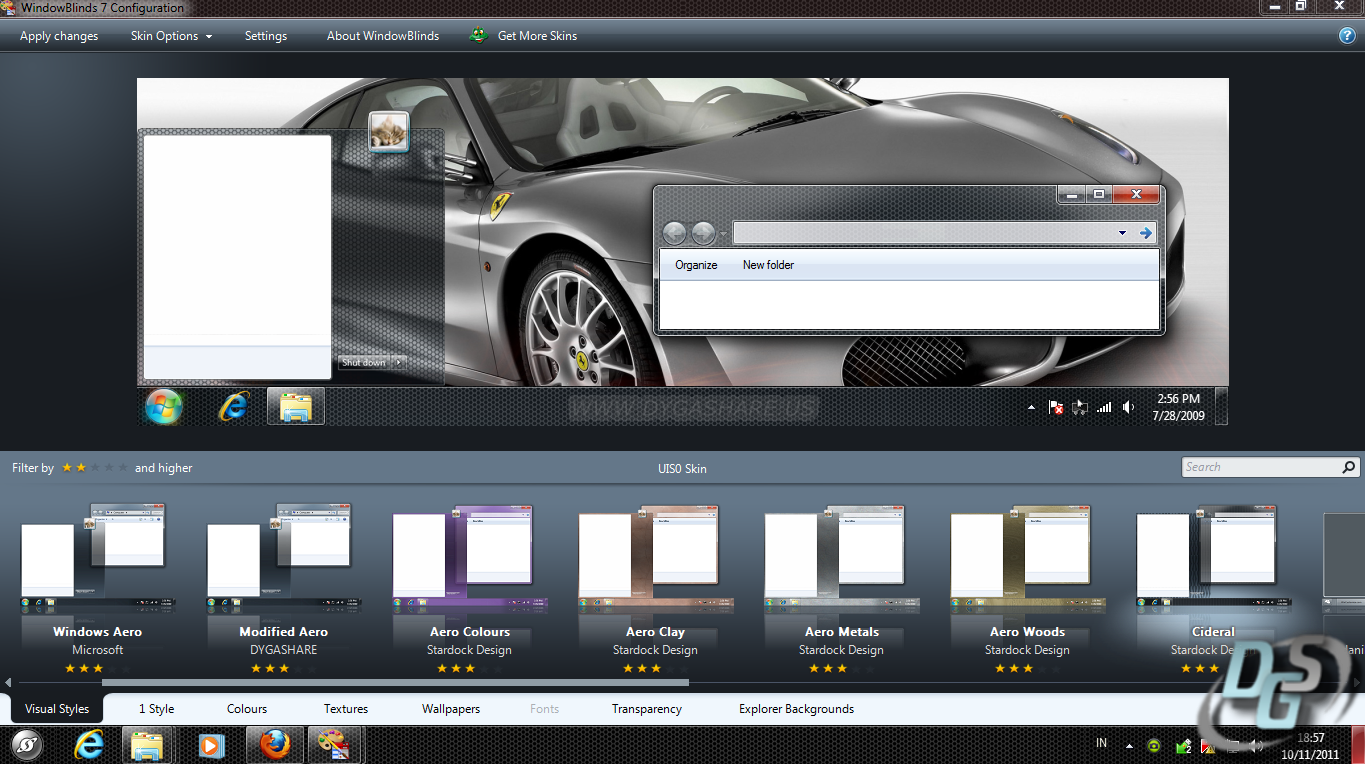Click the 2:56 PM clock in the skin preview
The height and width of the screenshot is (764, 1365).
(1177, 406)
